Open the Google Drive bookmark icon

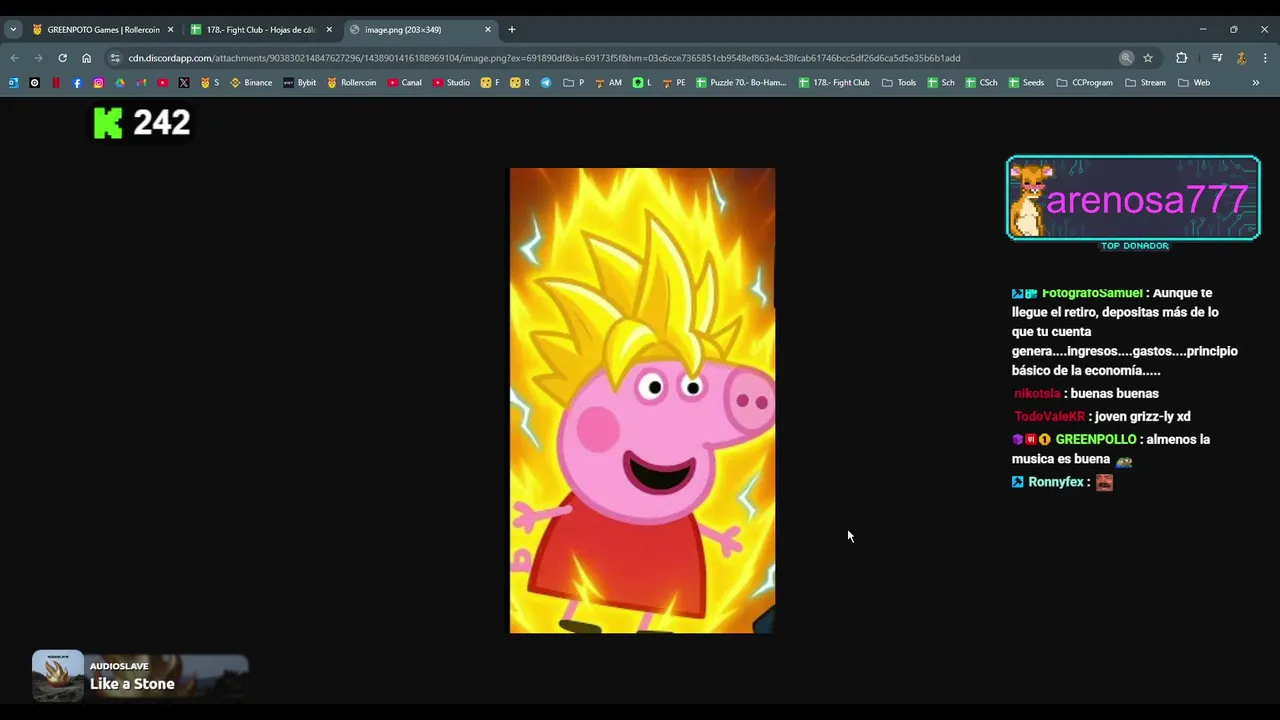(120, 83)
